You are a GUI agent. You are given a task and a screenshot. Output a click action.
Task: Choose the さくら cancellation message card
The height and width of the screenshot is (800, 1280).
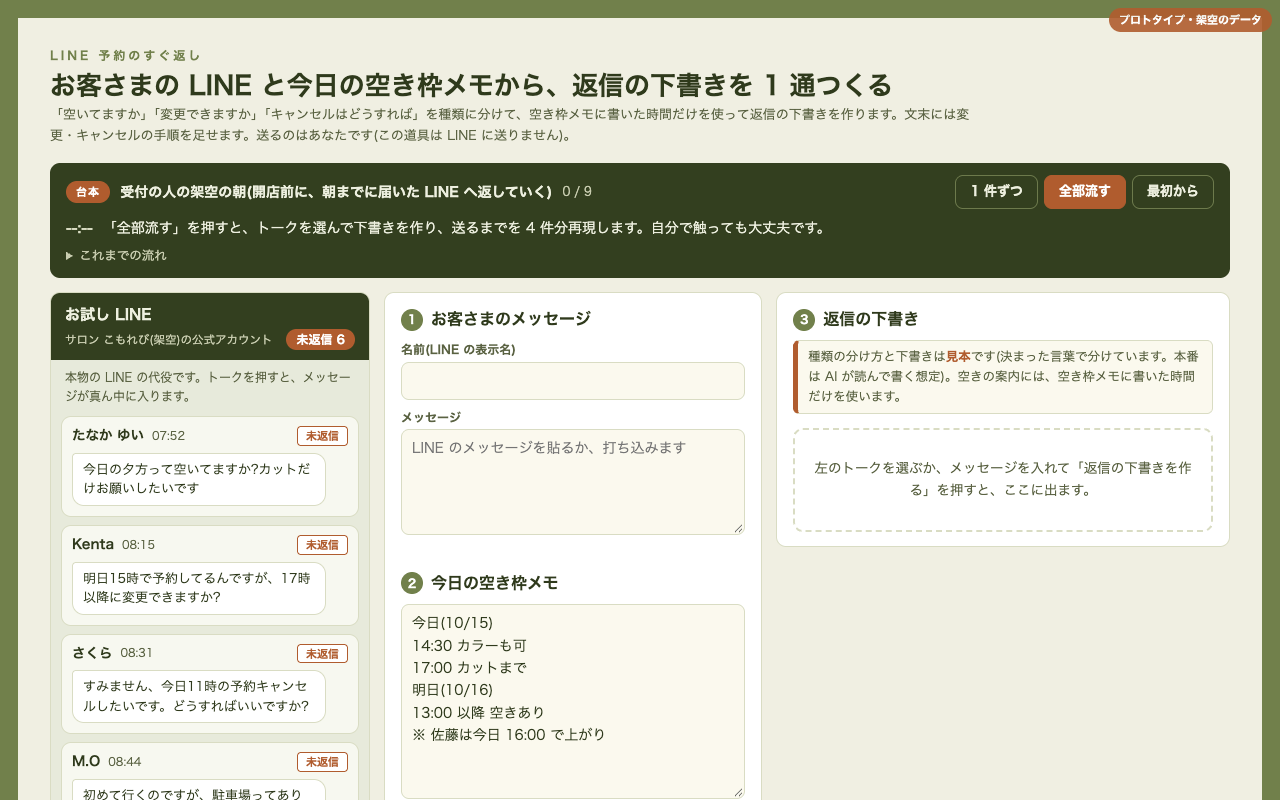(x=210, y=684)
